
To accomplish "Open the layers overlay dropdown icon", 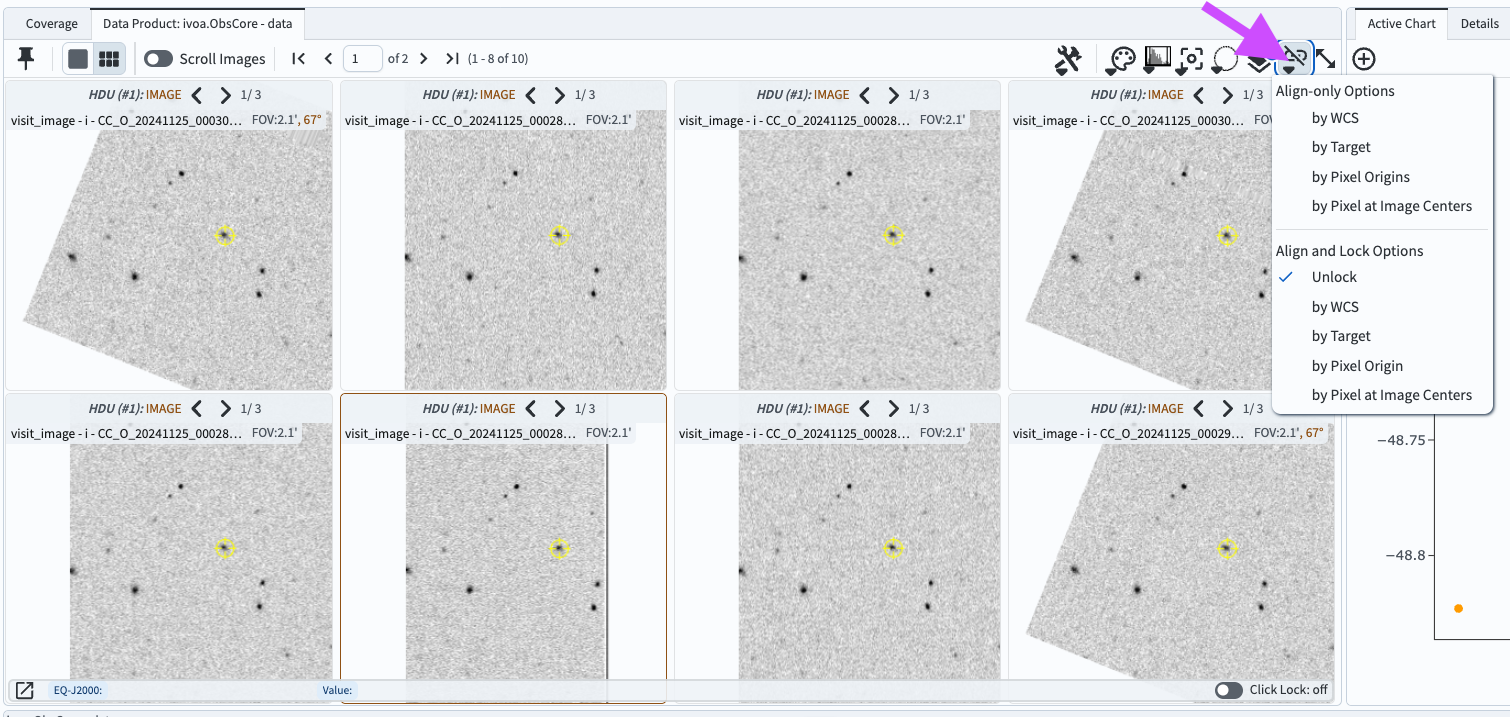I will coord(1258,58).
